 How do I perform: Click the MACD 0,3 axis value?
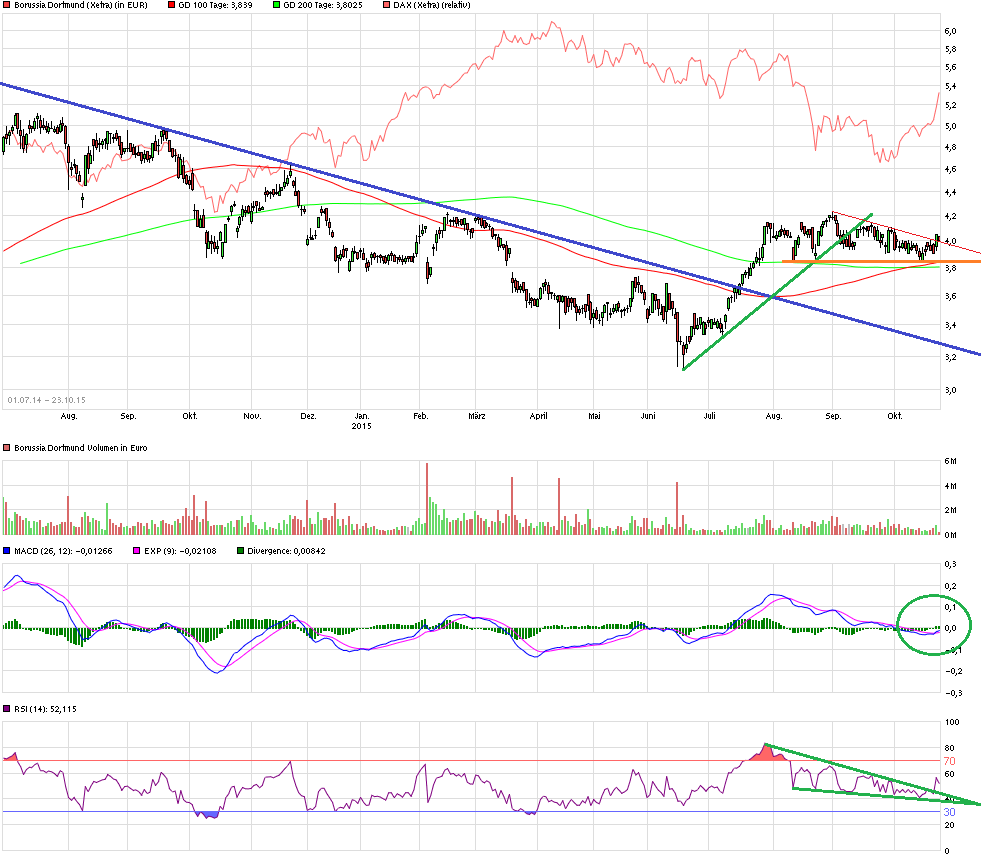(950, 564)
